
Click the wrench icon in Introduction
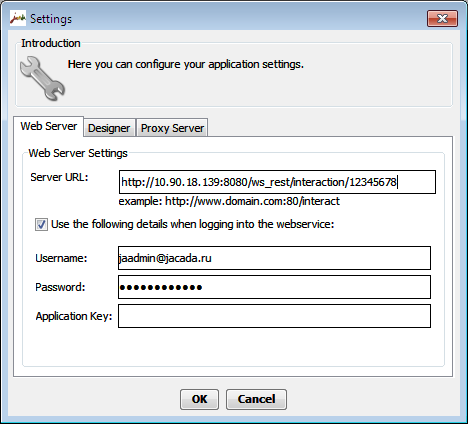(x=42, y=79)
